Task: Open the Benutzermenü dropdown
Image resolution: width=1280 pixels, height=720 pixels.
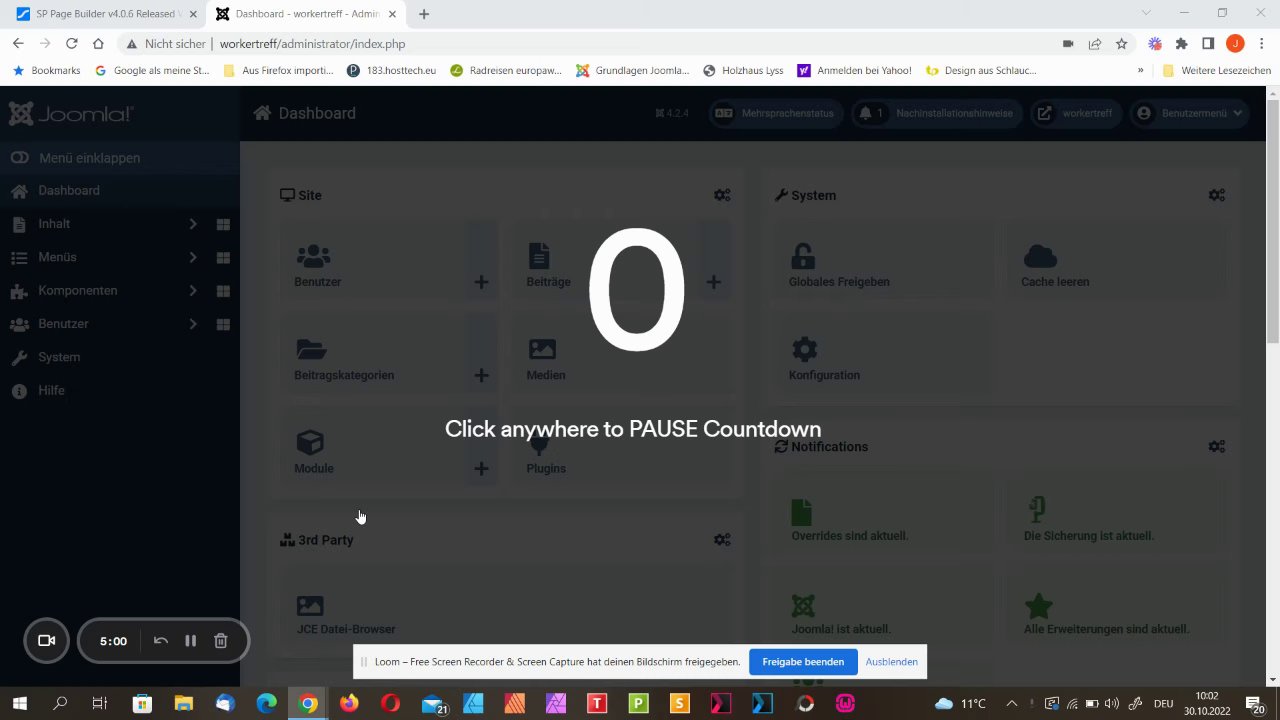Action: click(1190, 113)
